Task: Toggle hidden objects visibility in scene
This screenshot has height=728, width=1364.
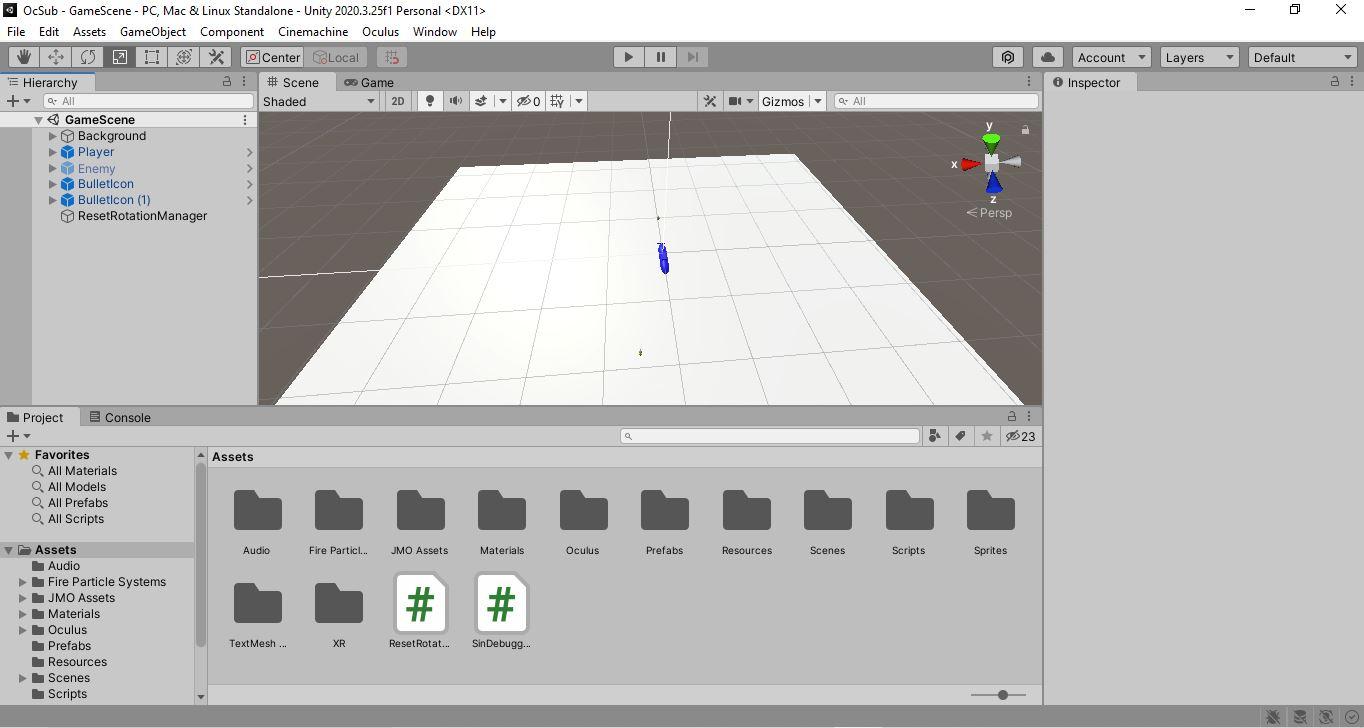Action: click(529, 101)
